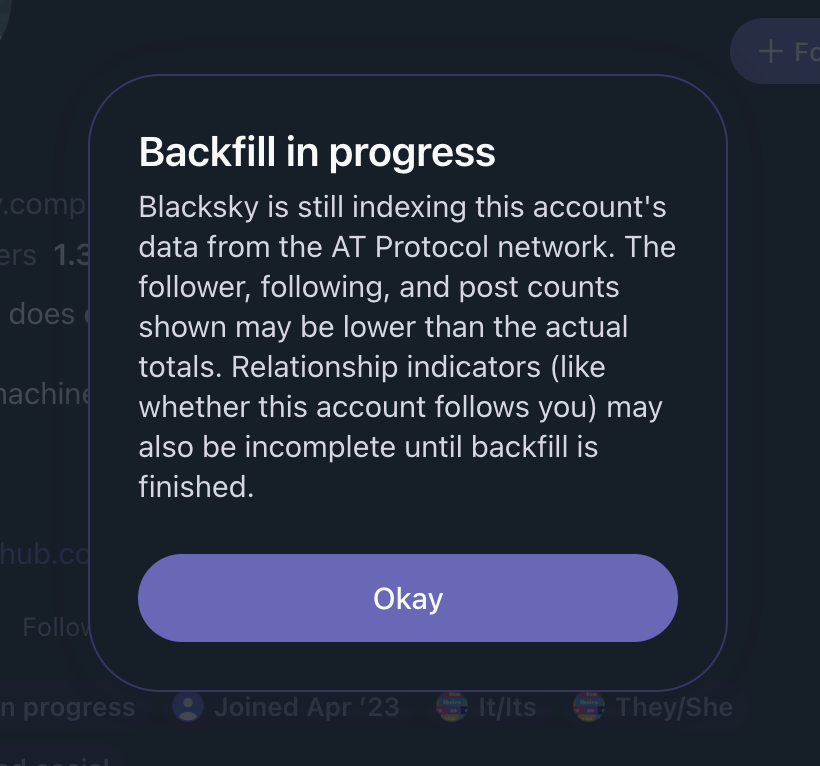The height and width of the screenshot is (766, 820).
Task: Click the person icon beside Joined Apr '23
Action: 187,707
